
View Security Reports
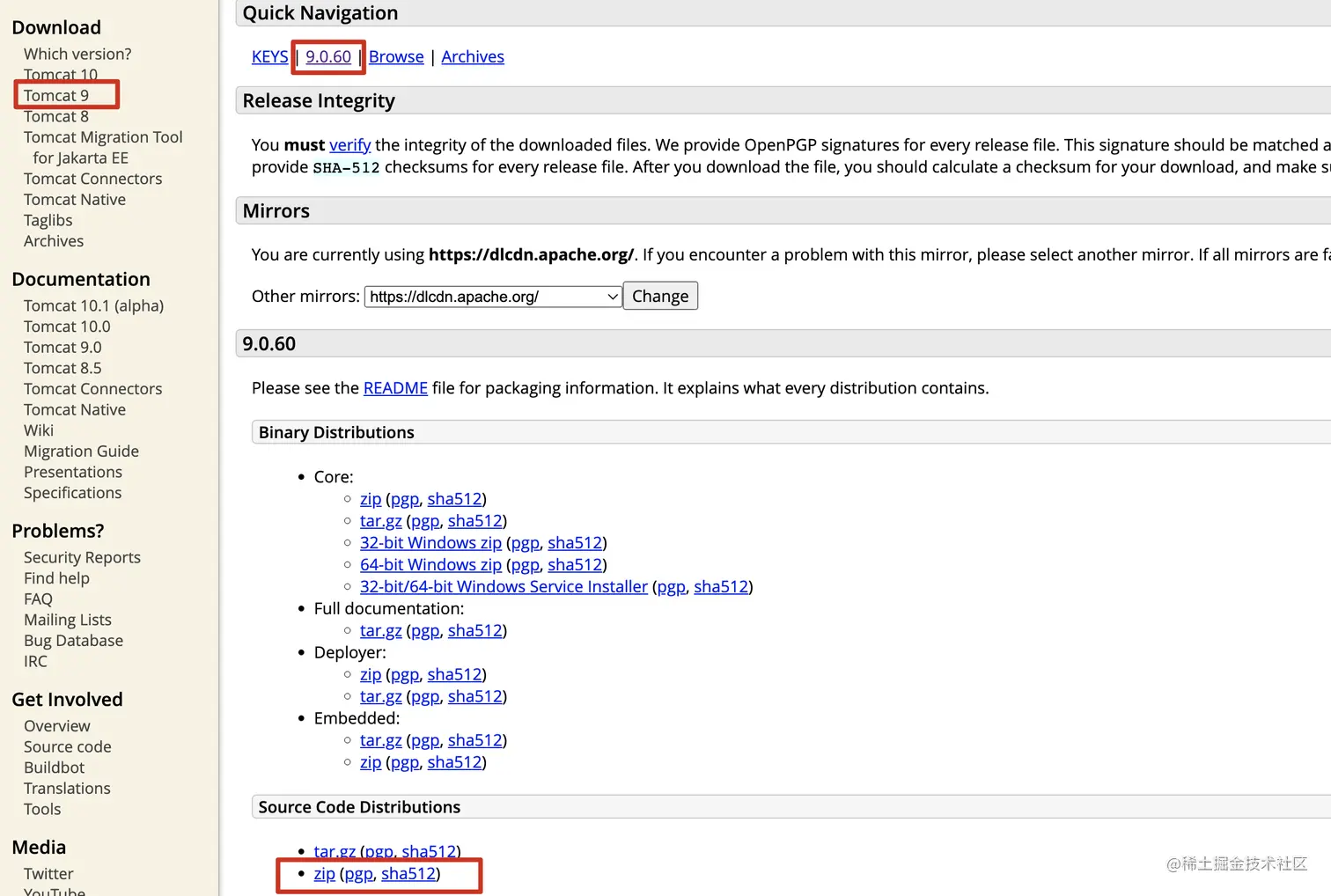83,557
